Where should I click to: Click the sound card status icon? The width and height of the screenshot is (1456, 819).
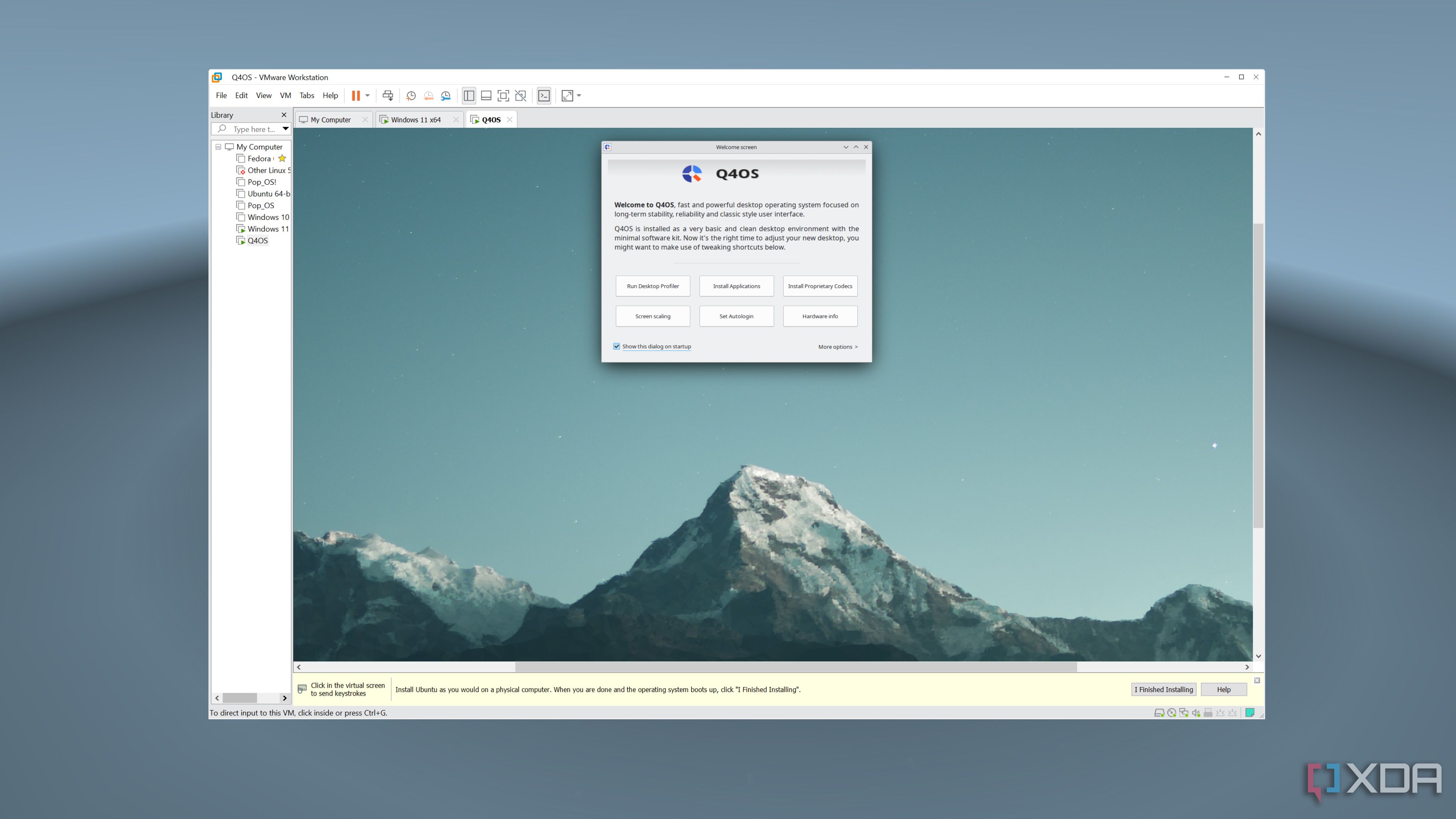1196,713
